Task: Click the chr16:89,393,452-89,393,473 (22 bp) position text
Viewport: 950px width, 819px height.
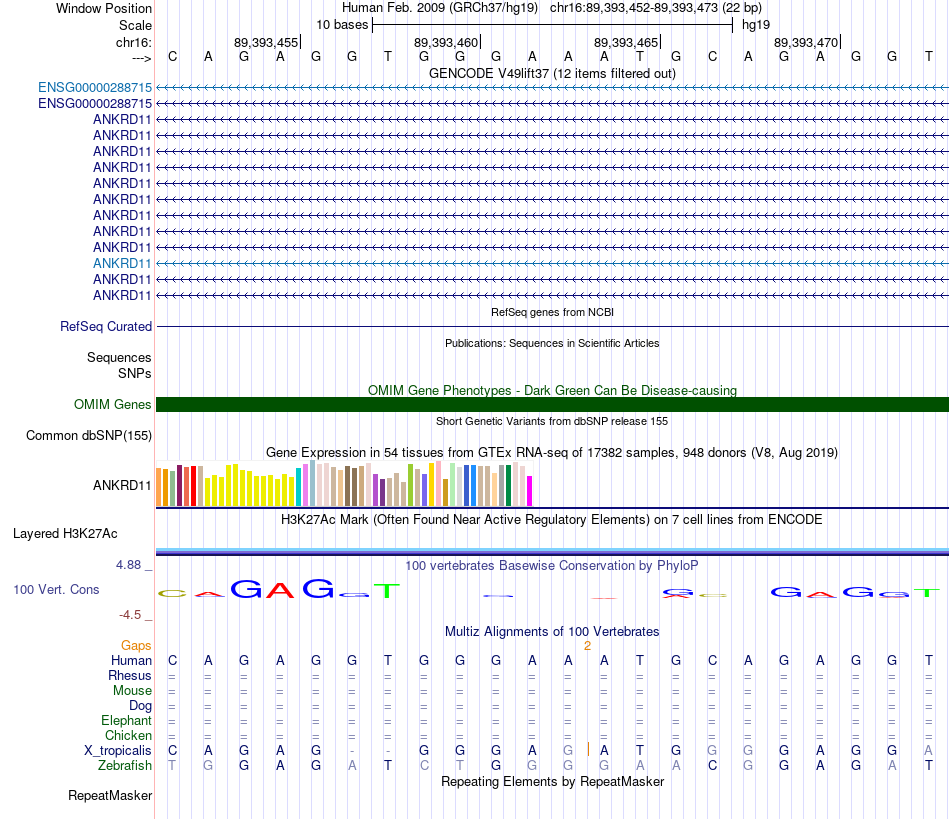Action: tap(656, 8)
